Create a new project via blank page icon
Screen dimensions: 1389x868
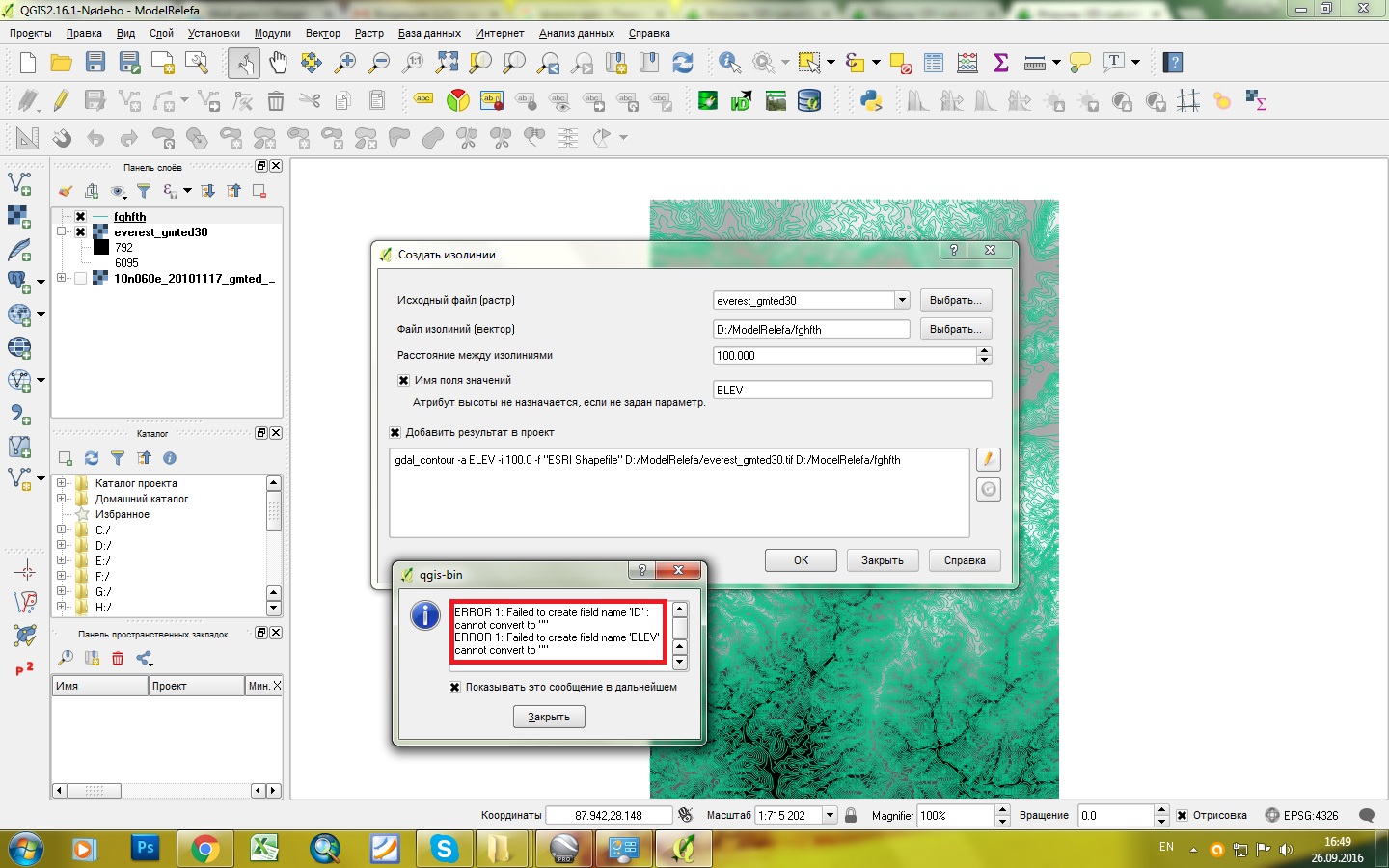[28, 63]
